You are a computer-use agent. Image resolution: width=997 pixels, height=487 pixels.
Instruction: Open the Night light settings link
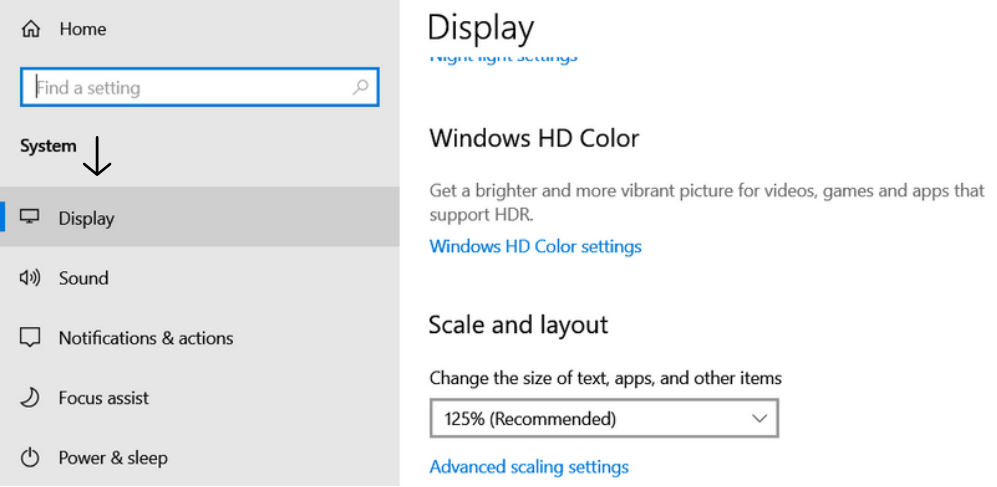(503, 57)
